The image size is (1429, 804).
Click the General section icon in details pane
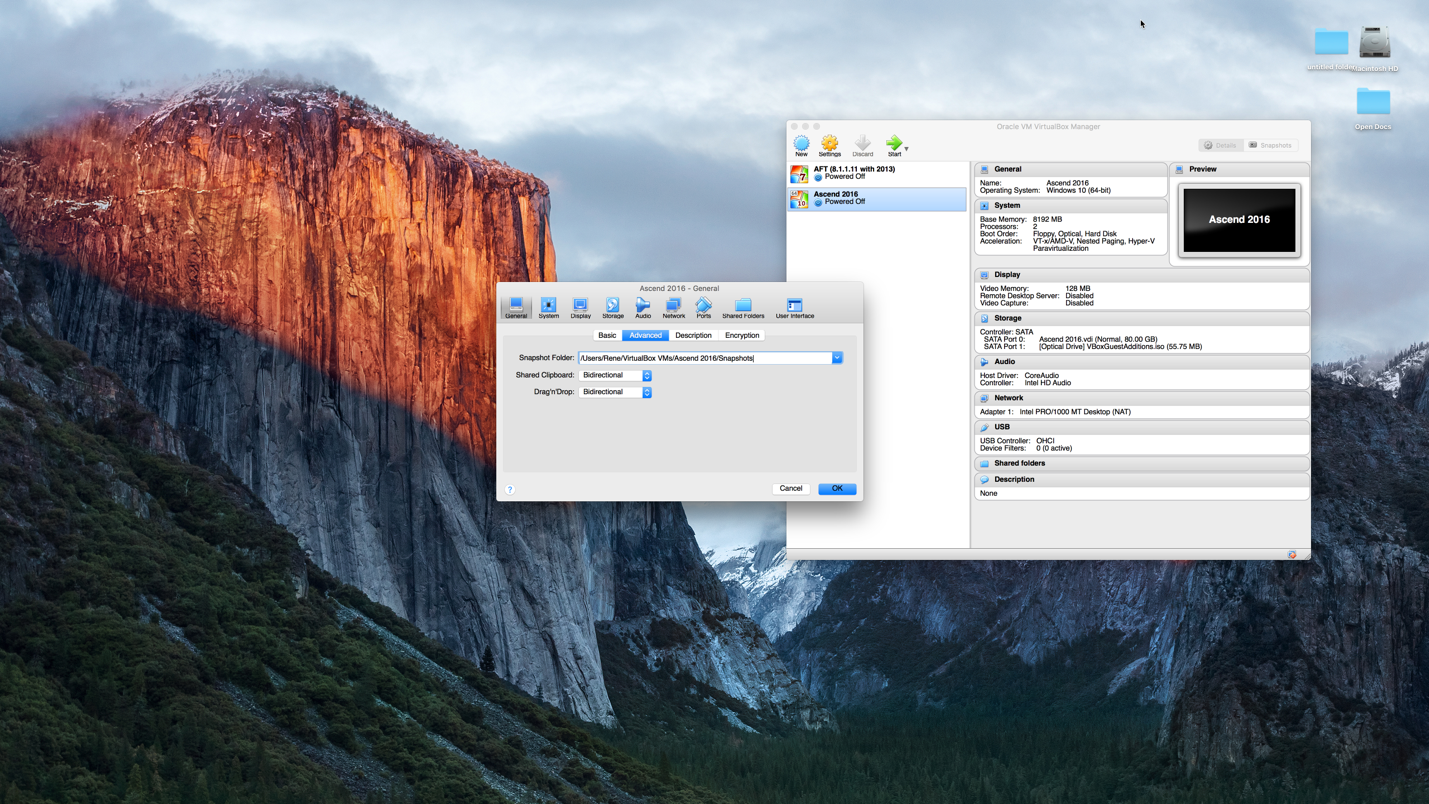(985, 170)
